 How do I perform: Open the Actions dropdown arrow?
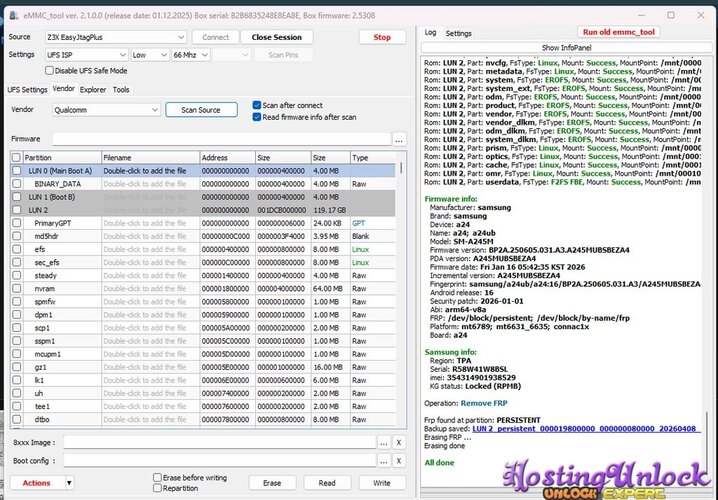click(x=69, y=482)
